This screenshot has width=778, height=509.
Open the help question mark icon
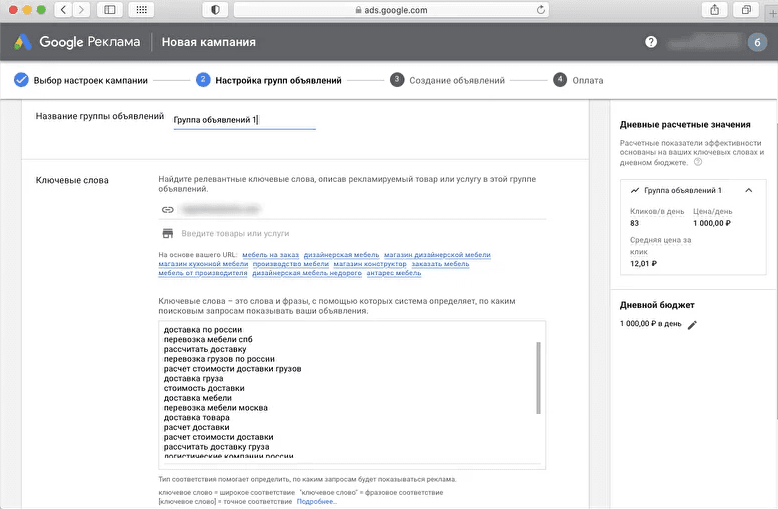(x=651, y=42)
